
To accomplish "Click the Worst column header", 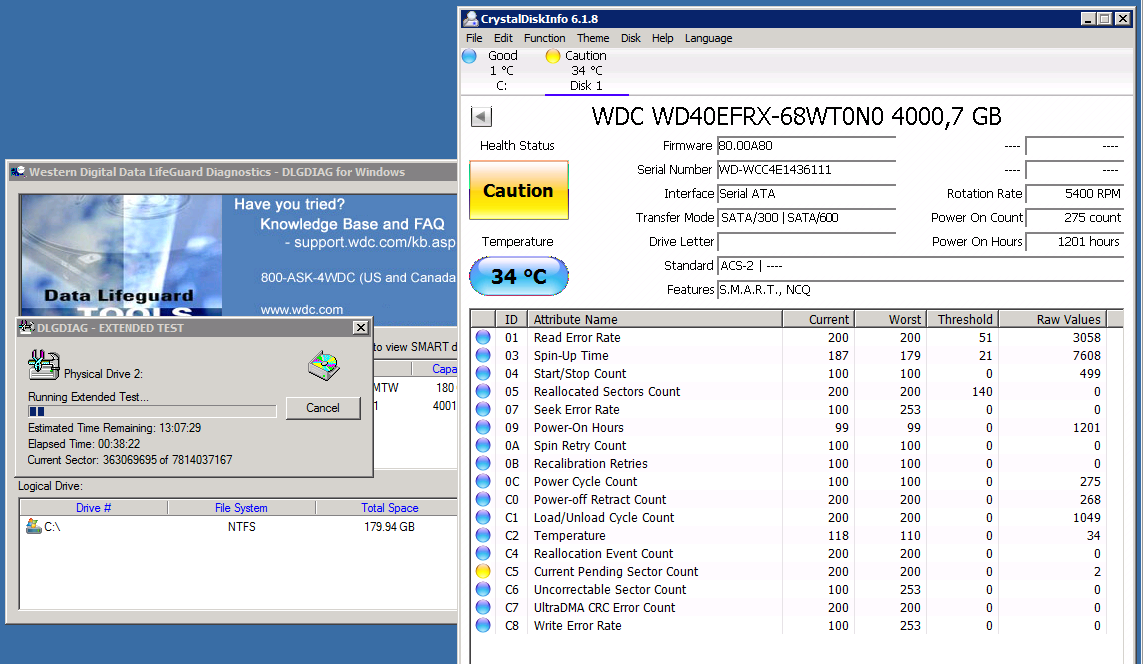I will tap(890, 319).
